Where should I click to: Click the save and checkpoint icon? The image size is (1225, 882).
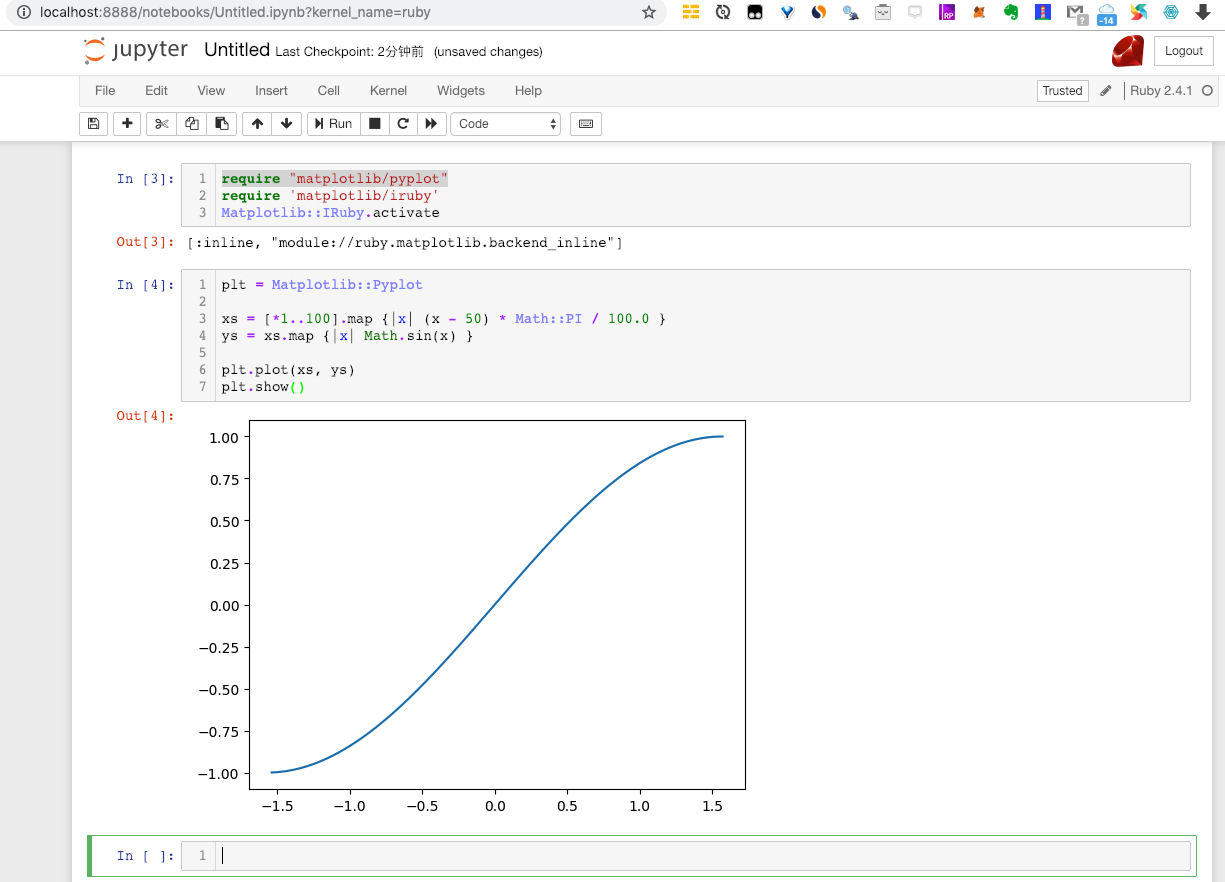[93, 124]
